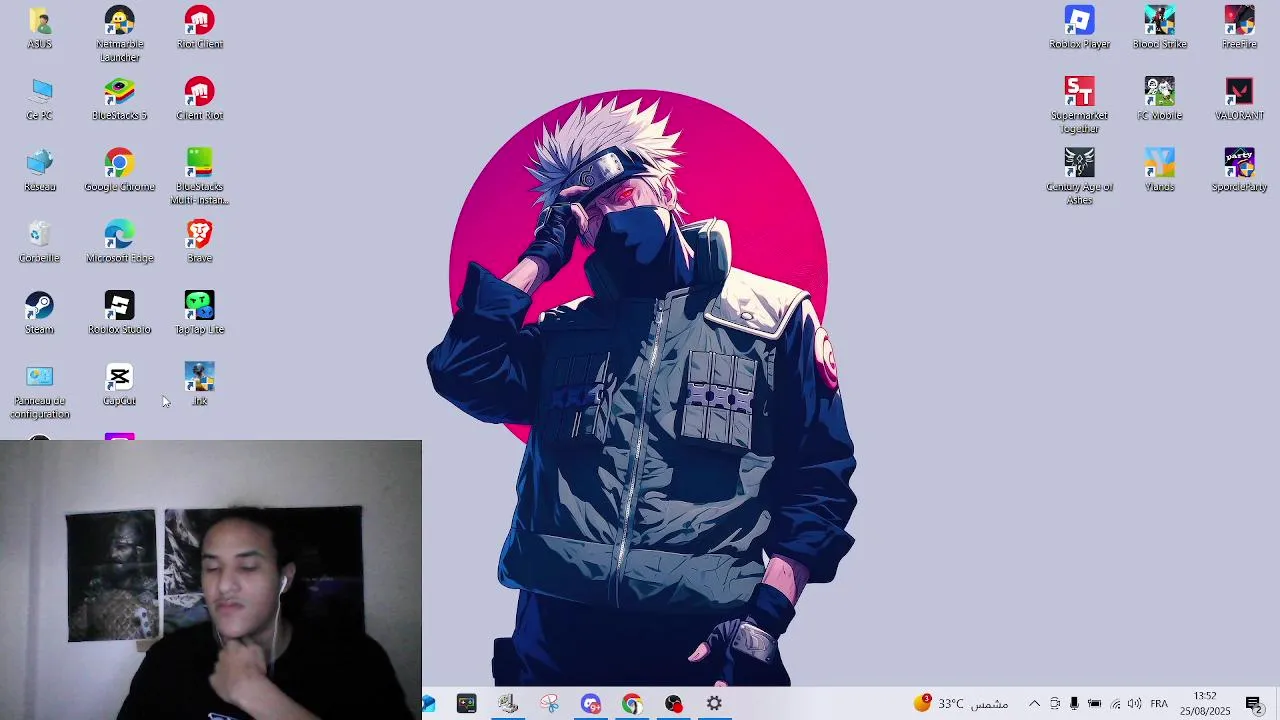This screenshot has width=1280, height=720.
Task: Open the Settings gear in the taskbar
Action: 714,704
